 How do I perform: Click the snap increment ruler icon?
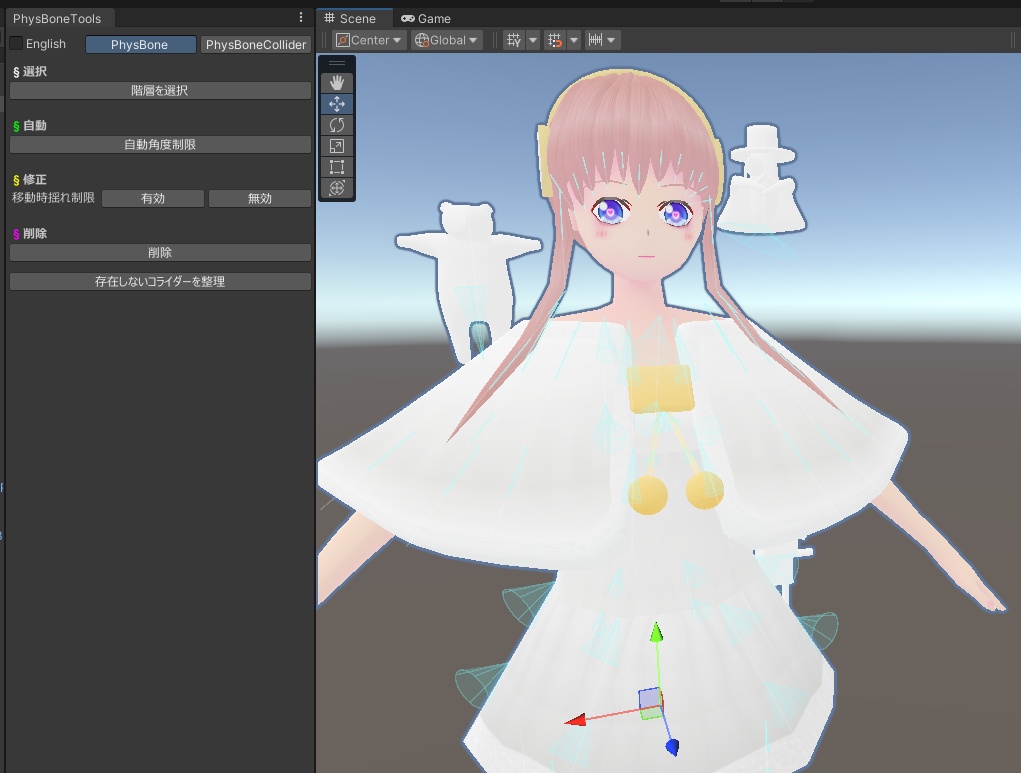pos(595,40)
